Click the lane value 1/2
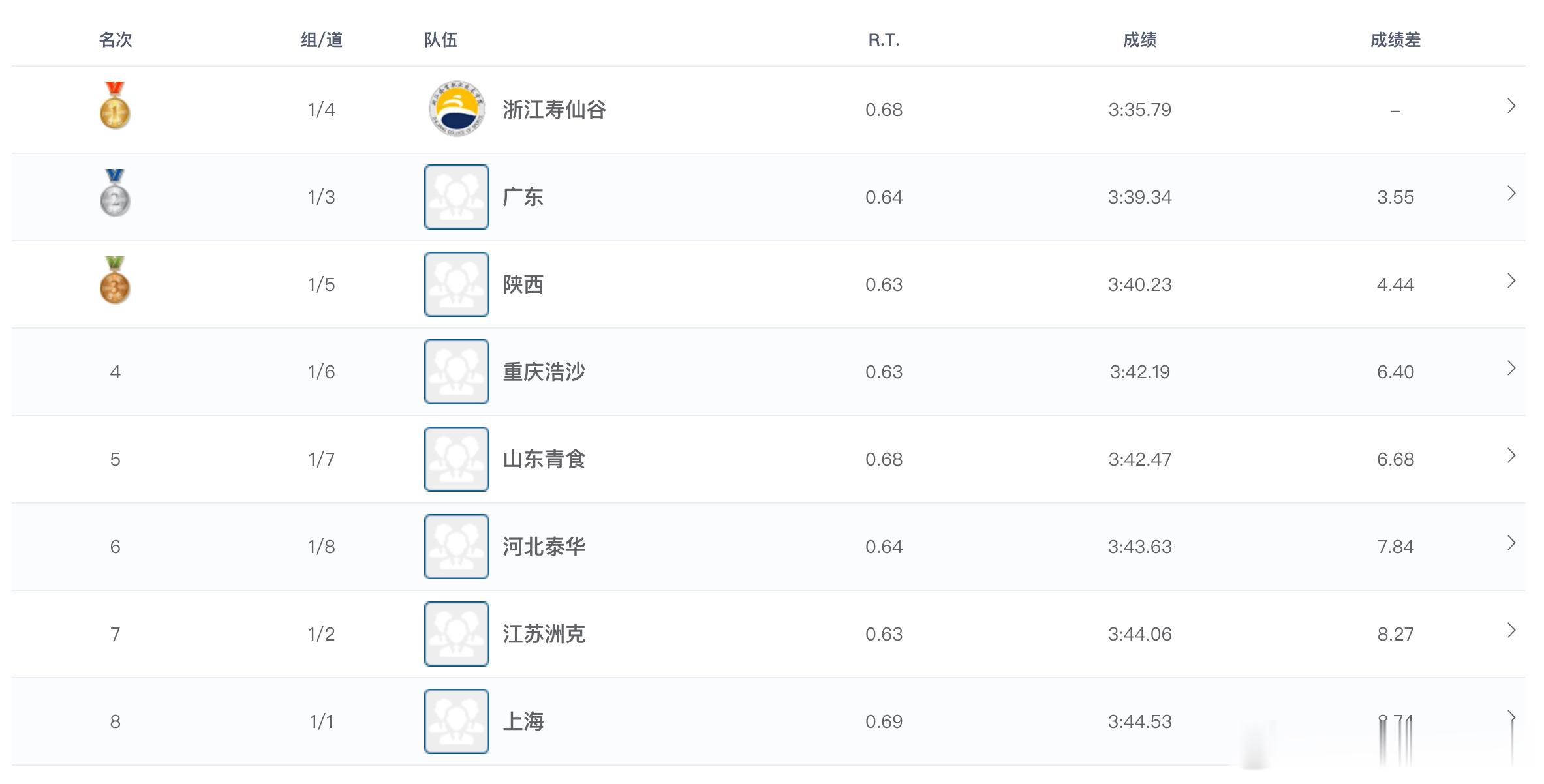The width and height of the screenshot is (1544, 784). pyautogui.click(x=322, y=634)
